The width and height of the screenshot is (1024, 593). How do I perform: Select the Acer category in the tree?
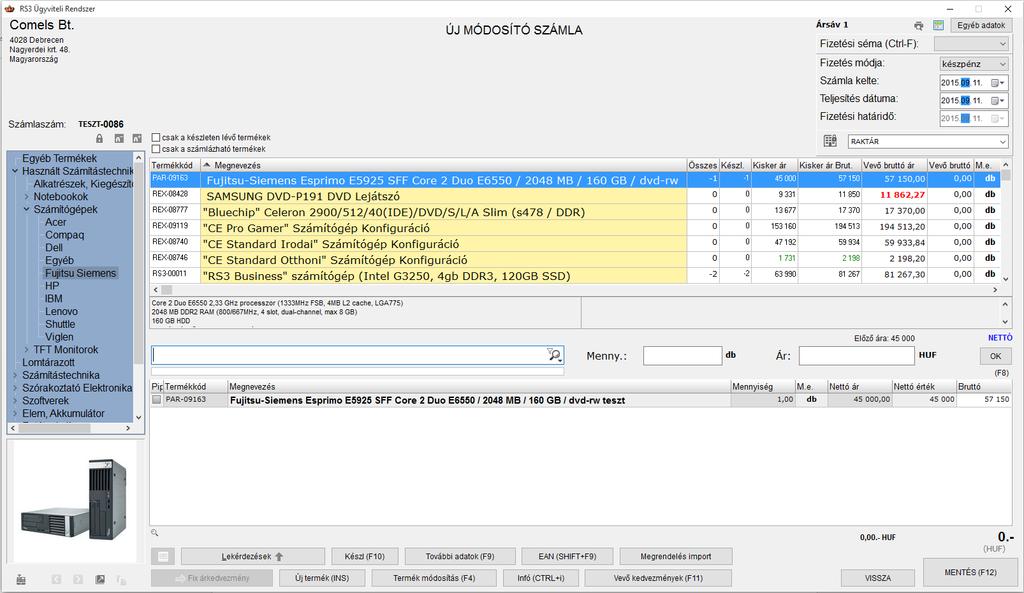point(56,222)
